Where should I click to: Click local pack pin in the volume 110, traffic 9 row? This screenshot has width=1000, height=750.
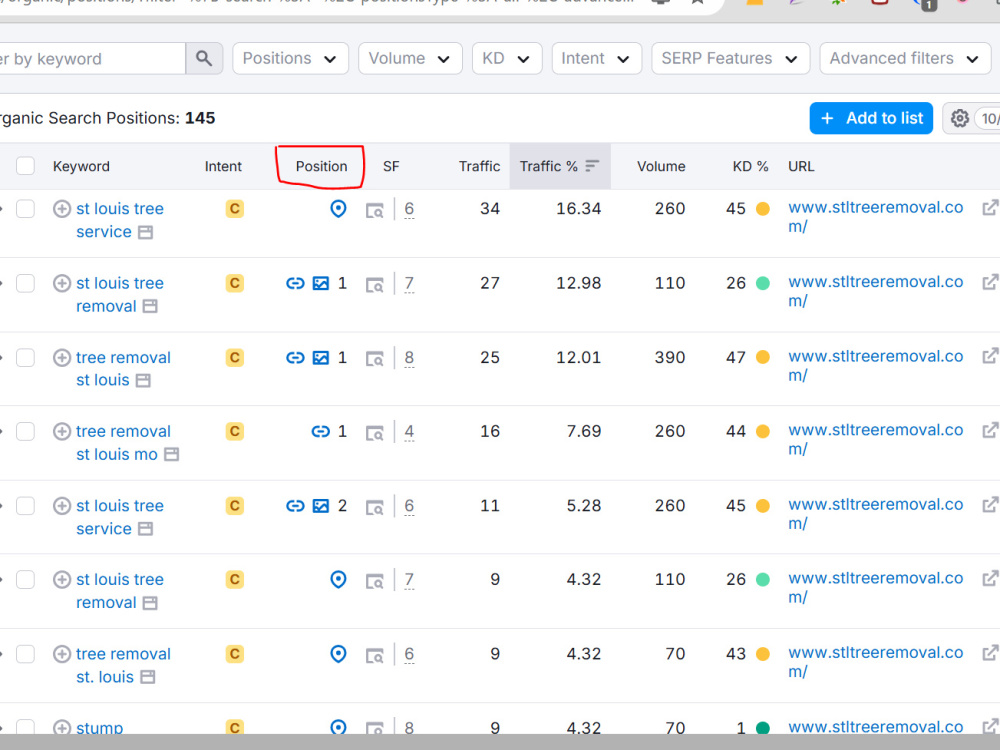[339, 579]
